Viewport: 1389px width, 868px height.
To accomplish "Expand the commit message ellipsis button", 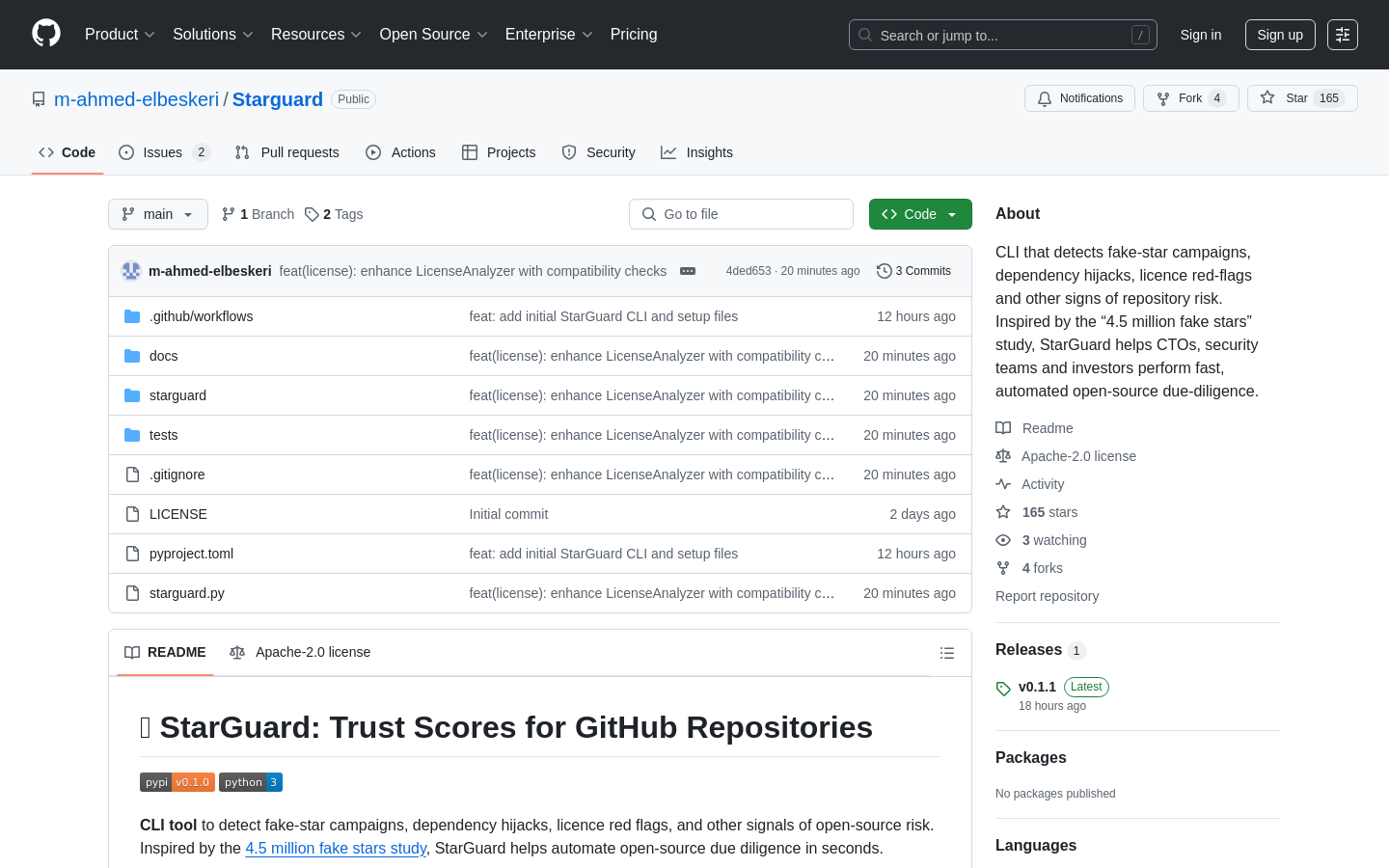I will (x=688, y=271).
